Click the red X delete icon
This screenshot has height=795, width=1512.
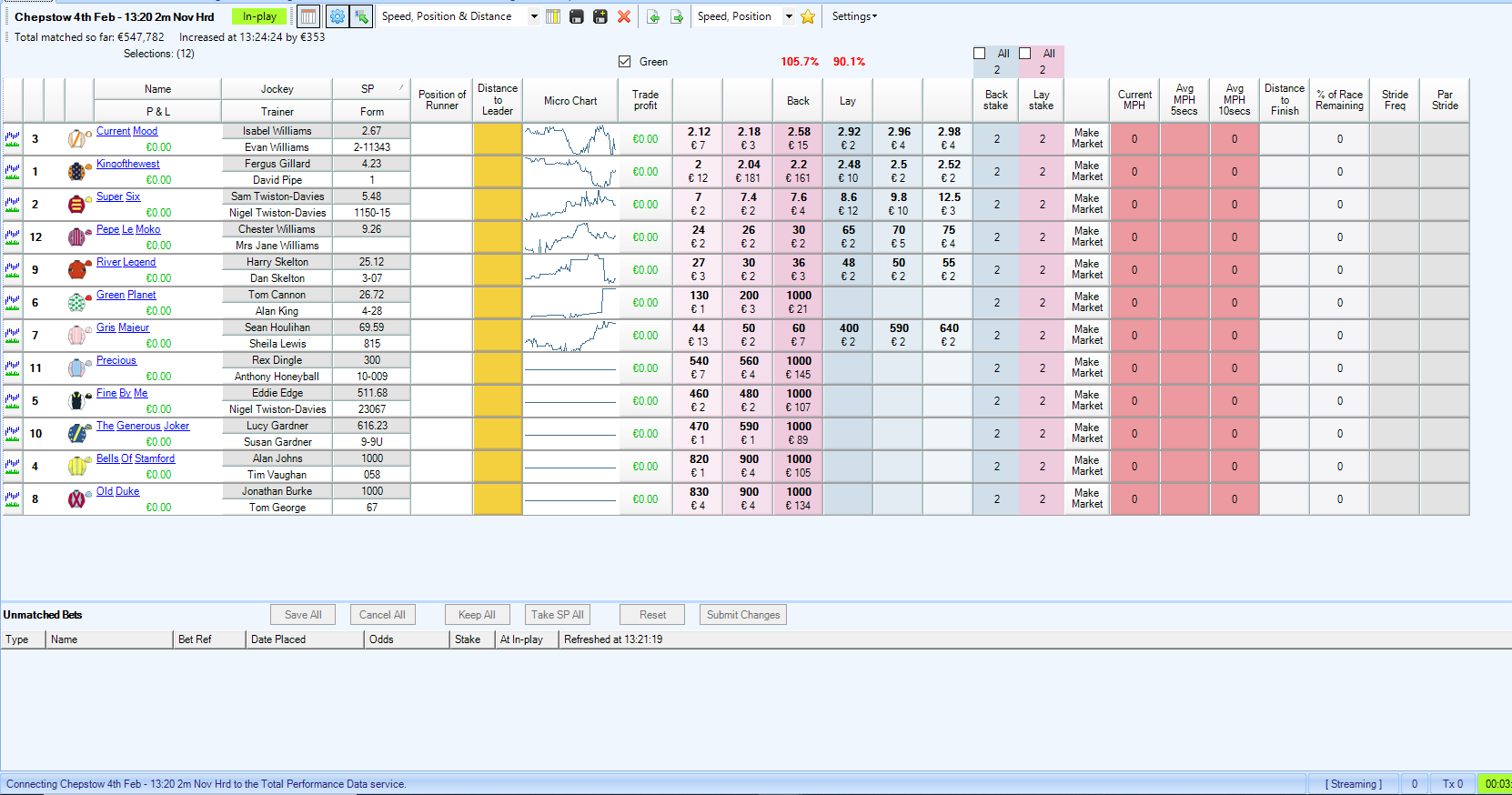pyautogui.click(x=624, y=16)
